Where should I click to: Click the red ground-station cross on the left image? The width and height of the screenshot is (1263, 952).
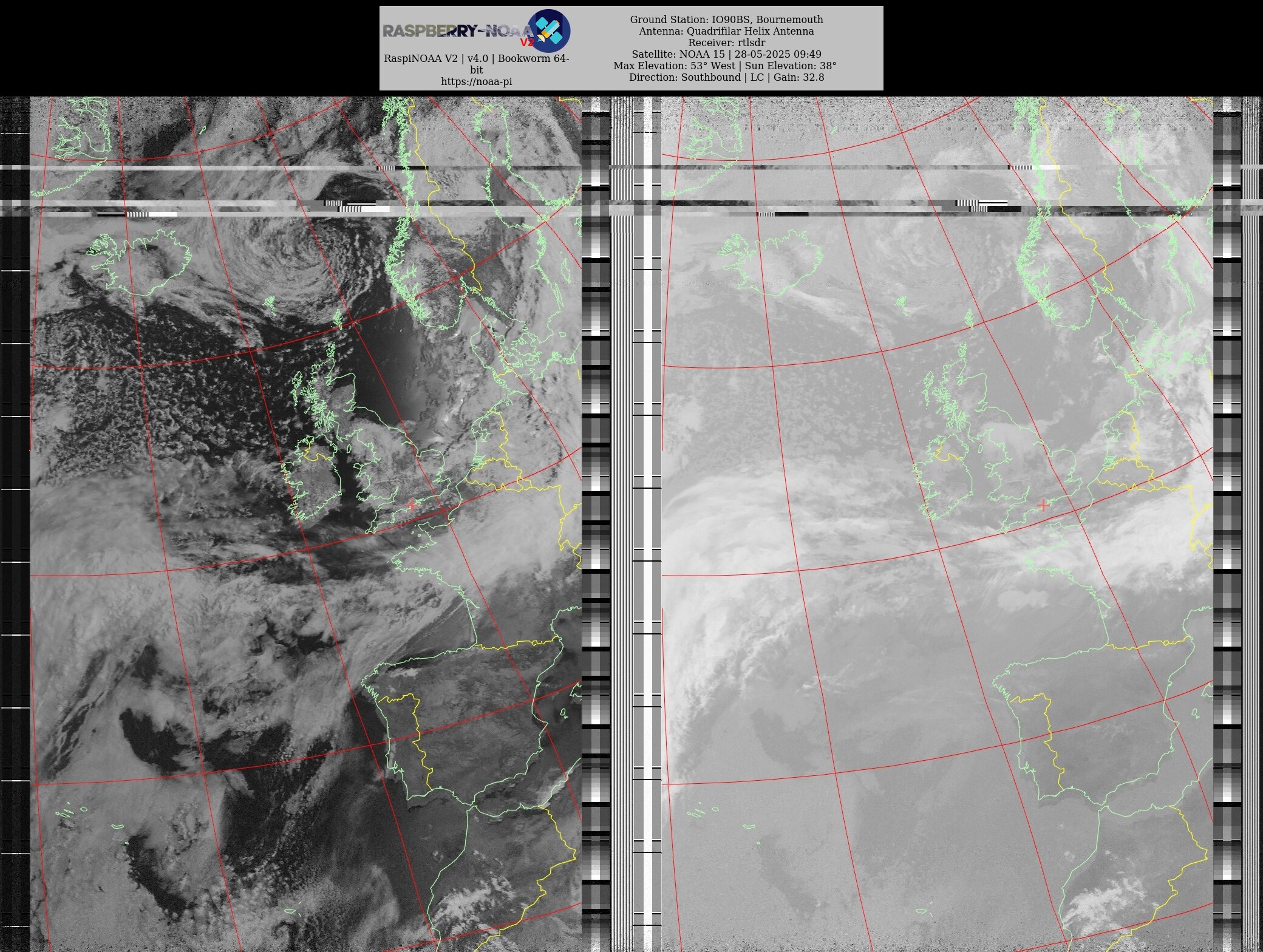tap(412, 505)
